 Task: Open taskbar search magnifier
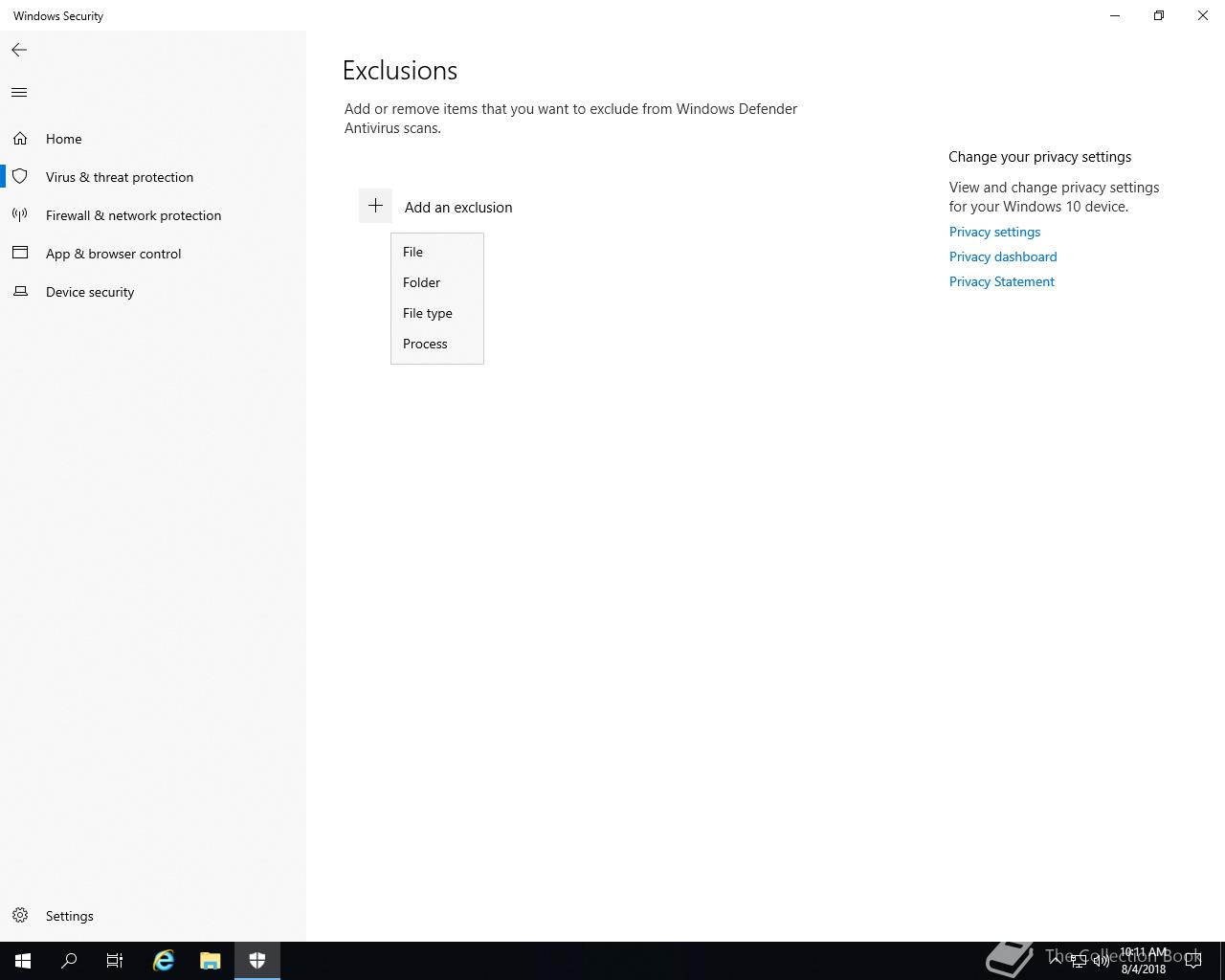pos(69,961)
